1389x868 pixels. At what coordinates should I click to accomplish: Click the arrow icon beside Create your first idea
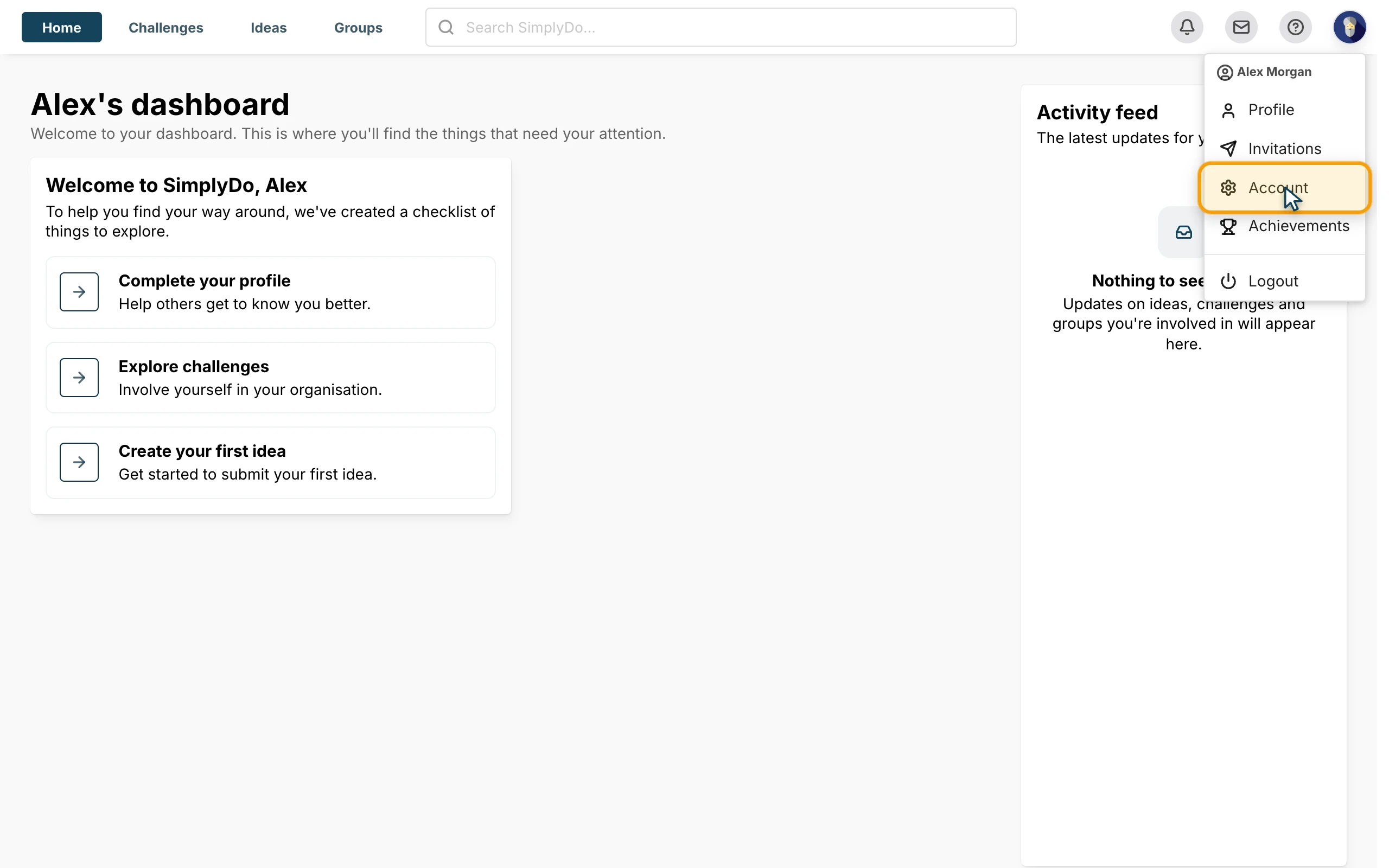[x=79, y=462]
